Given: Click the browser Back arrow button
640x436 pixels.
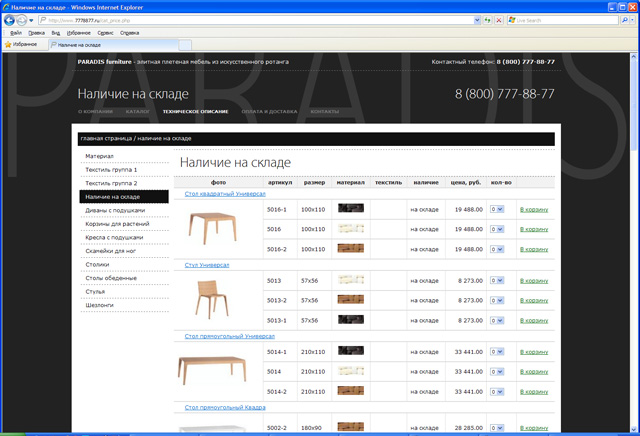Looking at the screenshot, I should [9, 20].
